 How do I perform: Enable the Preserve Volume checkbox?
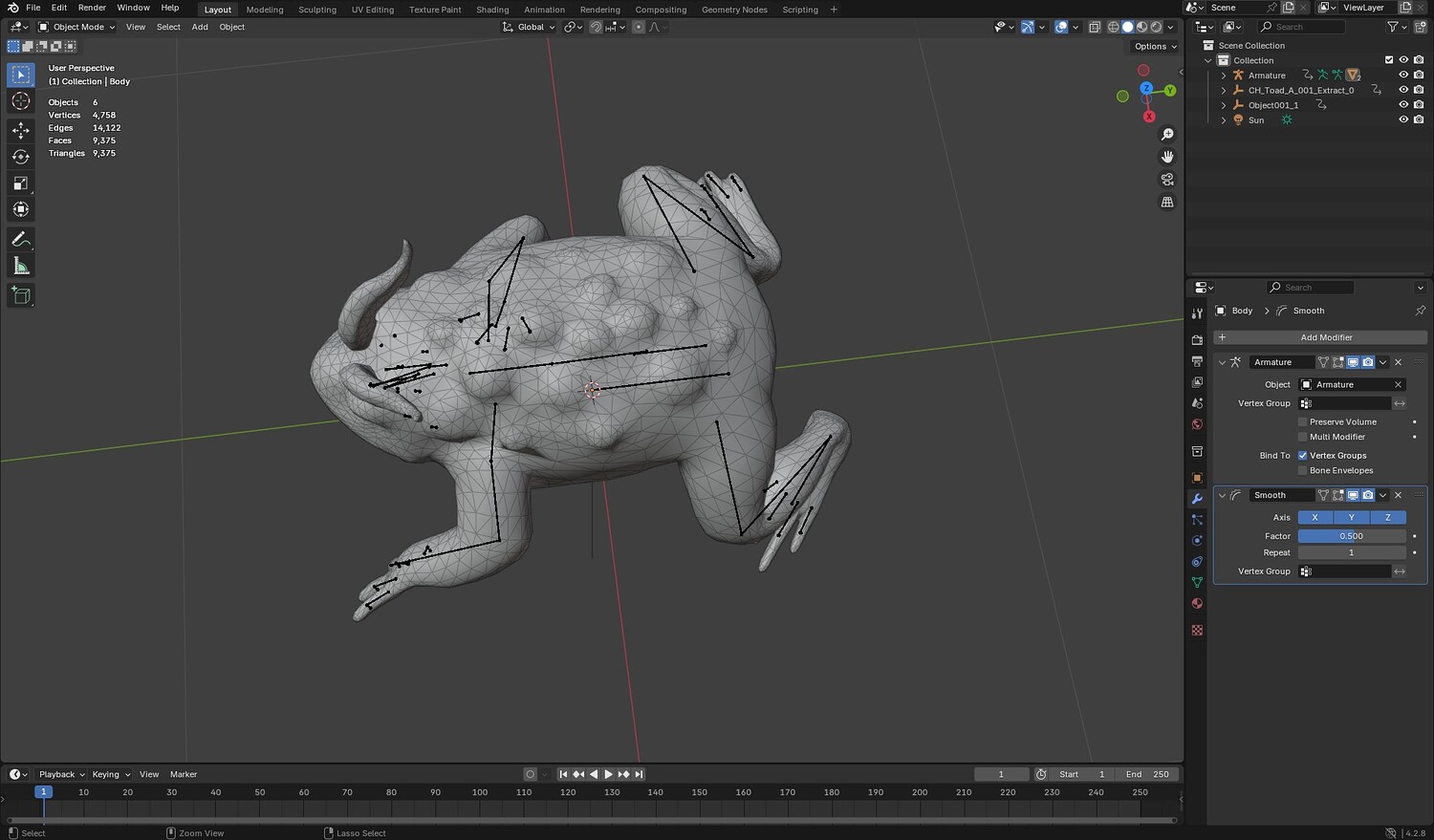click(x=1302, y=421)
